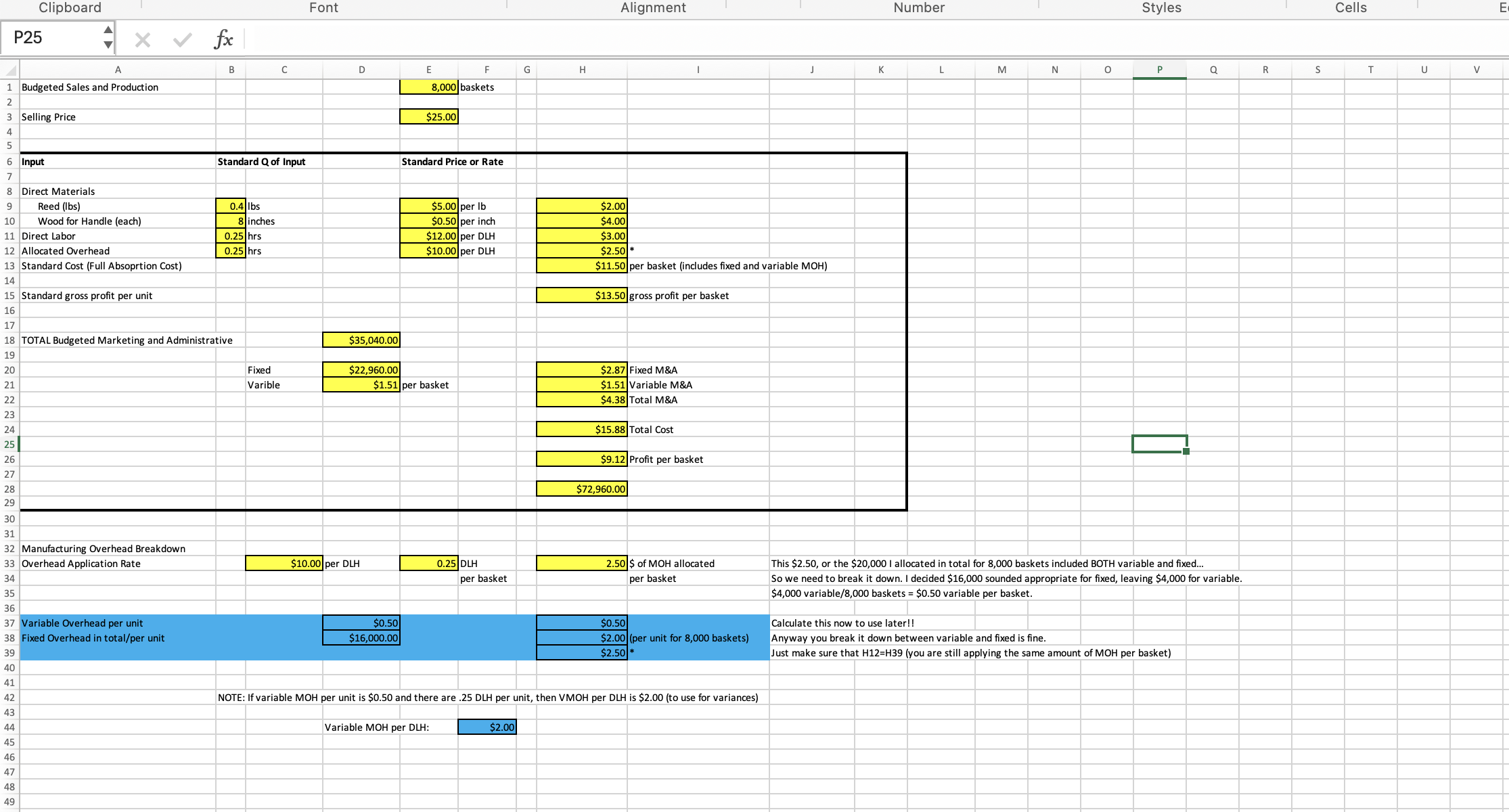
Task: Select the $16,000.00 Fixed Overhead cell
Action: tap(361, 638)
